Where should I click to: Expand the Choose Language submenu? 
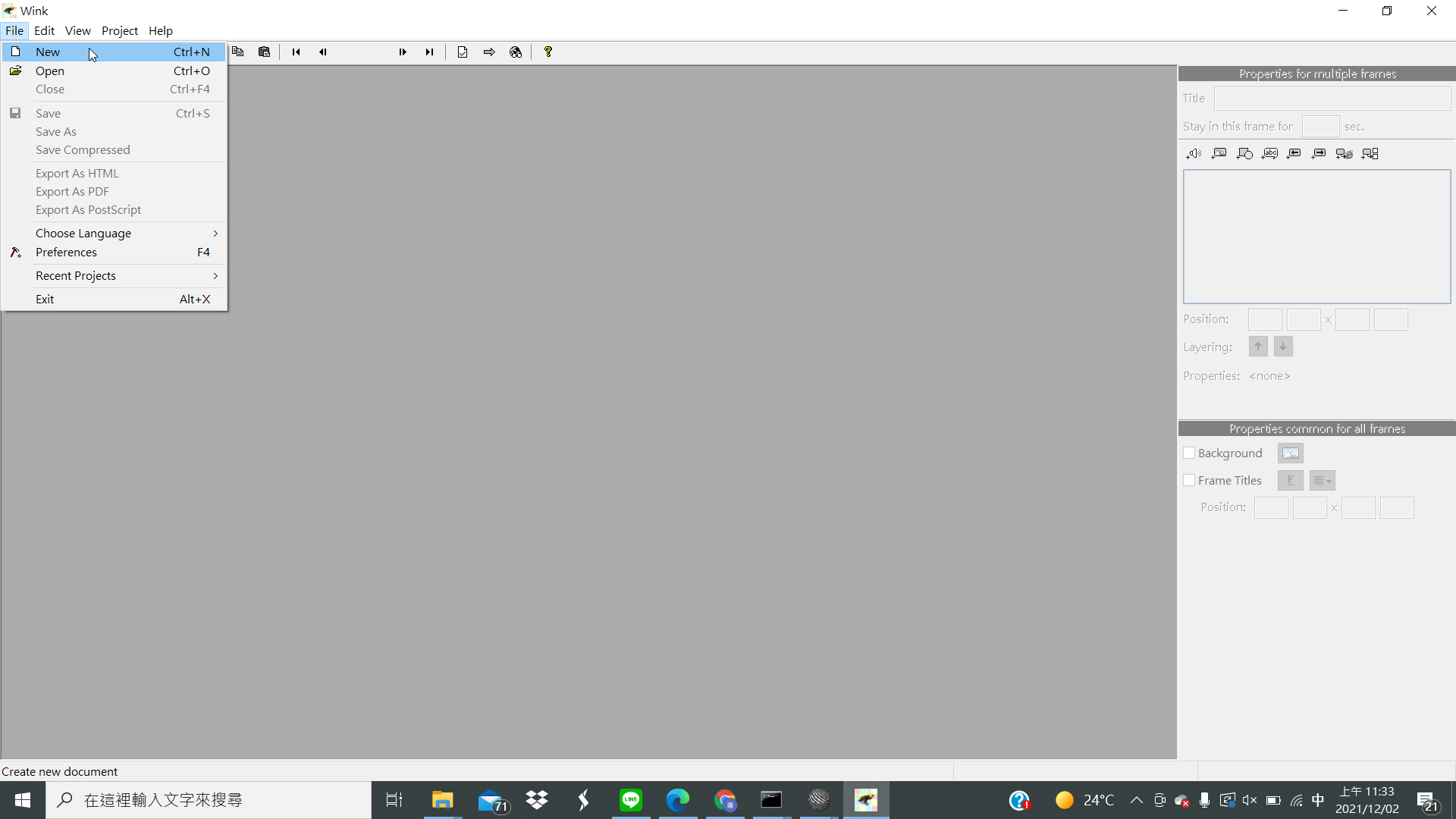114,233
